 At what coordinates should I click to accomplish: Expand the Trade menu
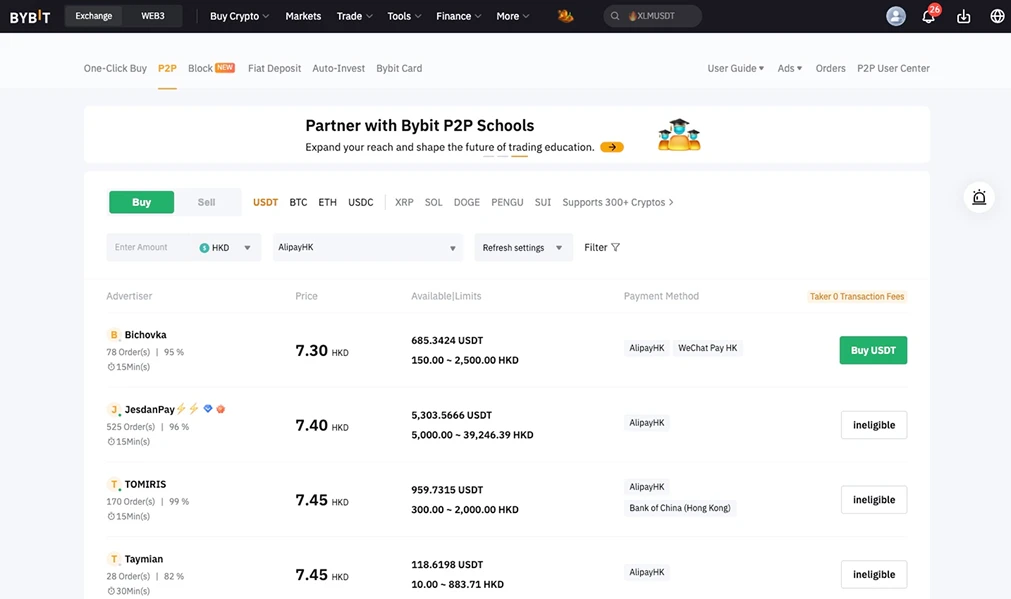point(355,16)
